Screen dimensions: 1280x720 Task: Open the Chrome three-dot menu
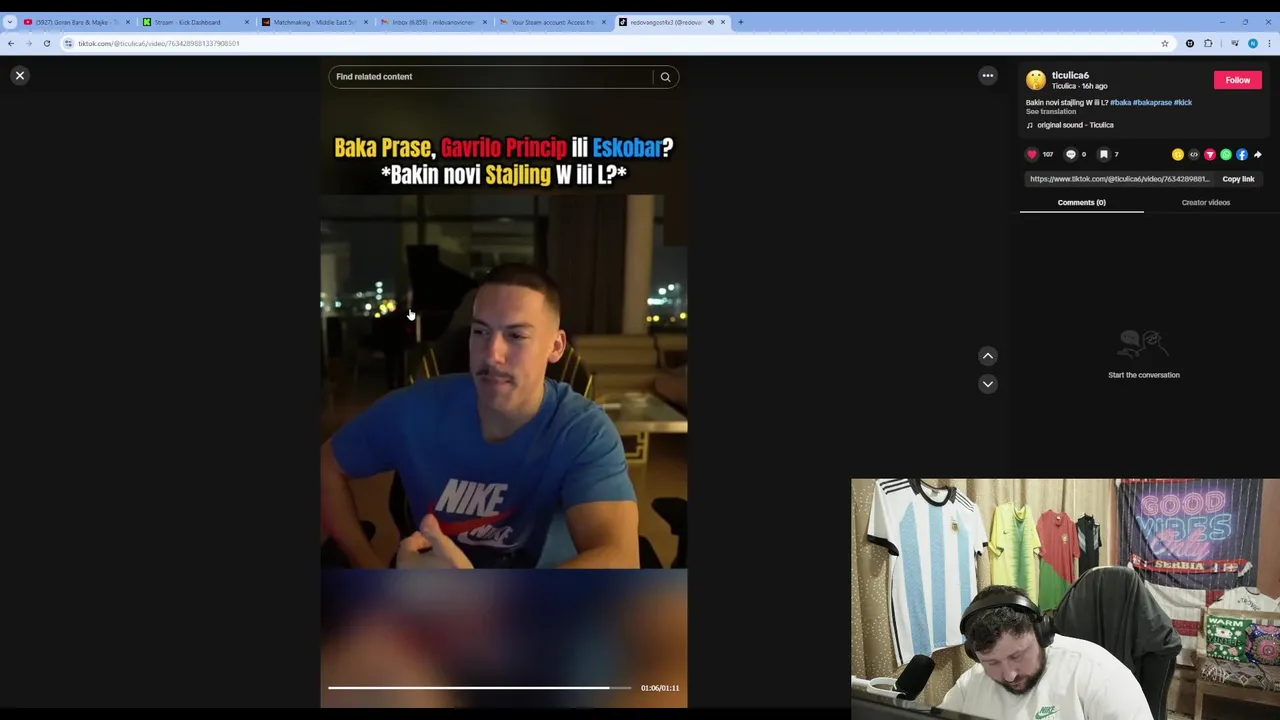(1269, 44)
